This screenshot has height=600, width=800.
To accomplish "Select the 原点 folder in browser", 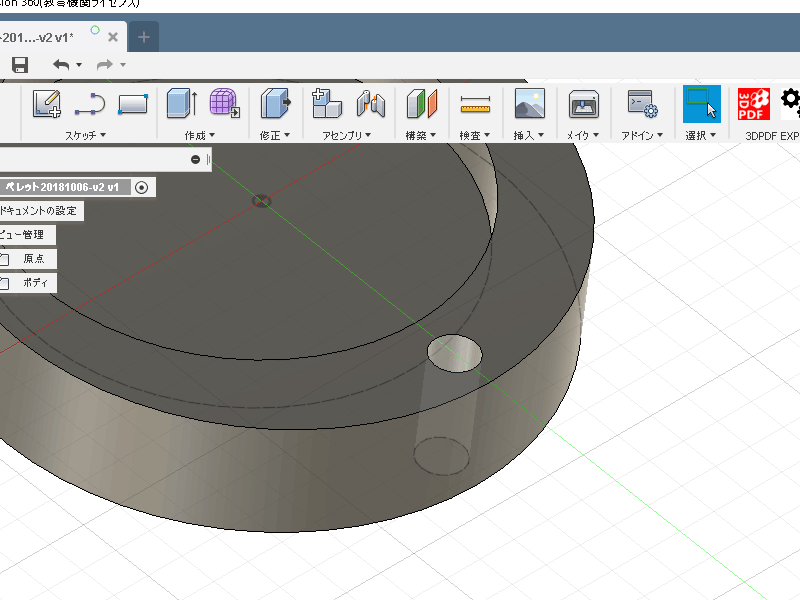I will [34, 259].
